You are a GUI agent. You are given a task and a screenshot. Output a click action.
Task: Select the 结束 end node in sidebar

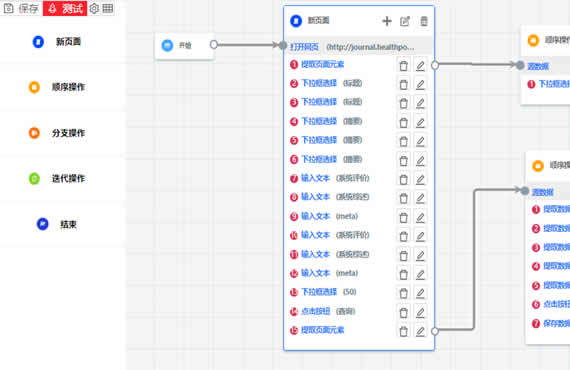pos(57,224)
